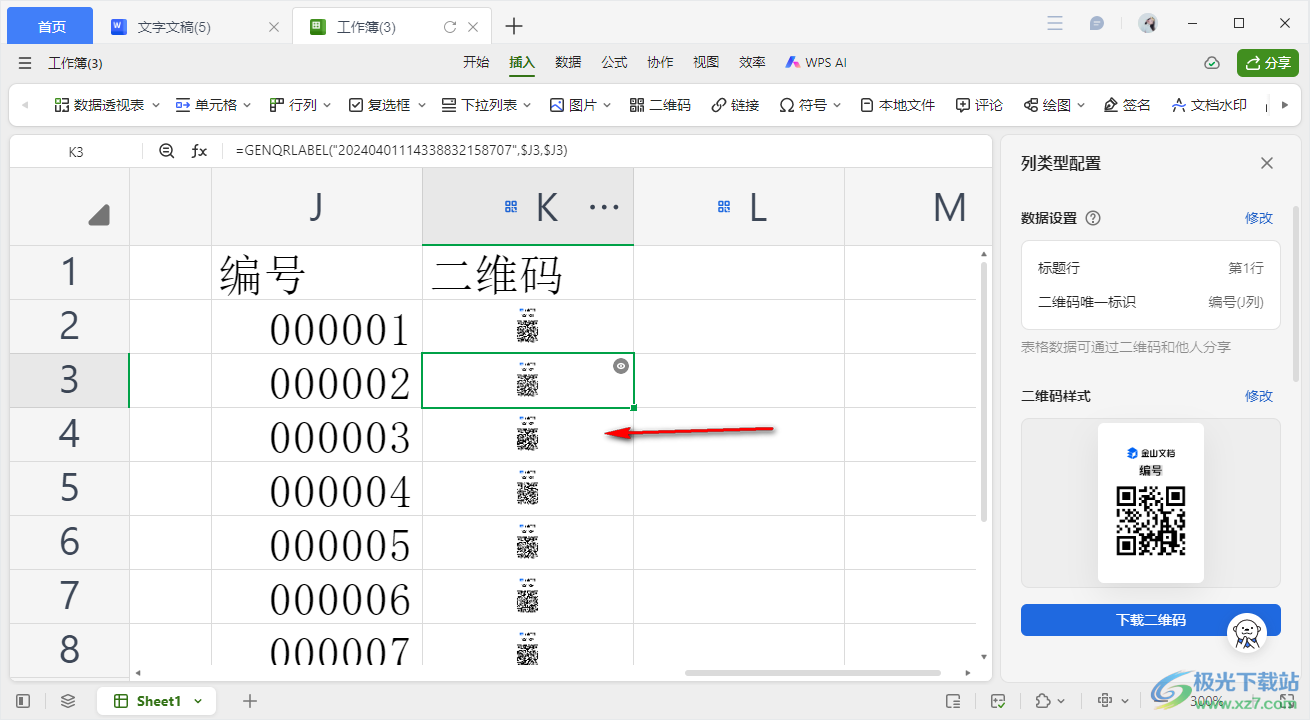Image resolution: width=1310 pixels, height=720 pixels.
Task: Open the layers icon in status bar
Action: pyautogui.click(x=68, y=701)
